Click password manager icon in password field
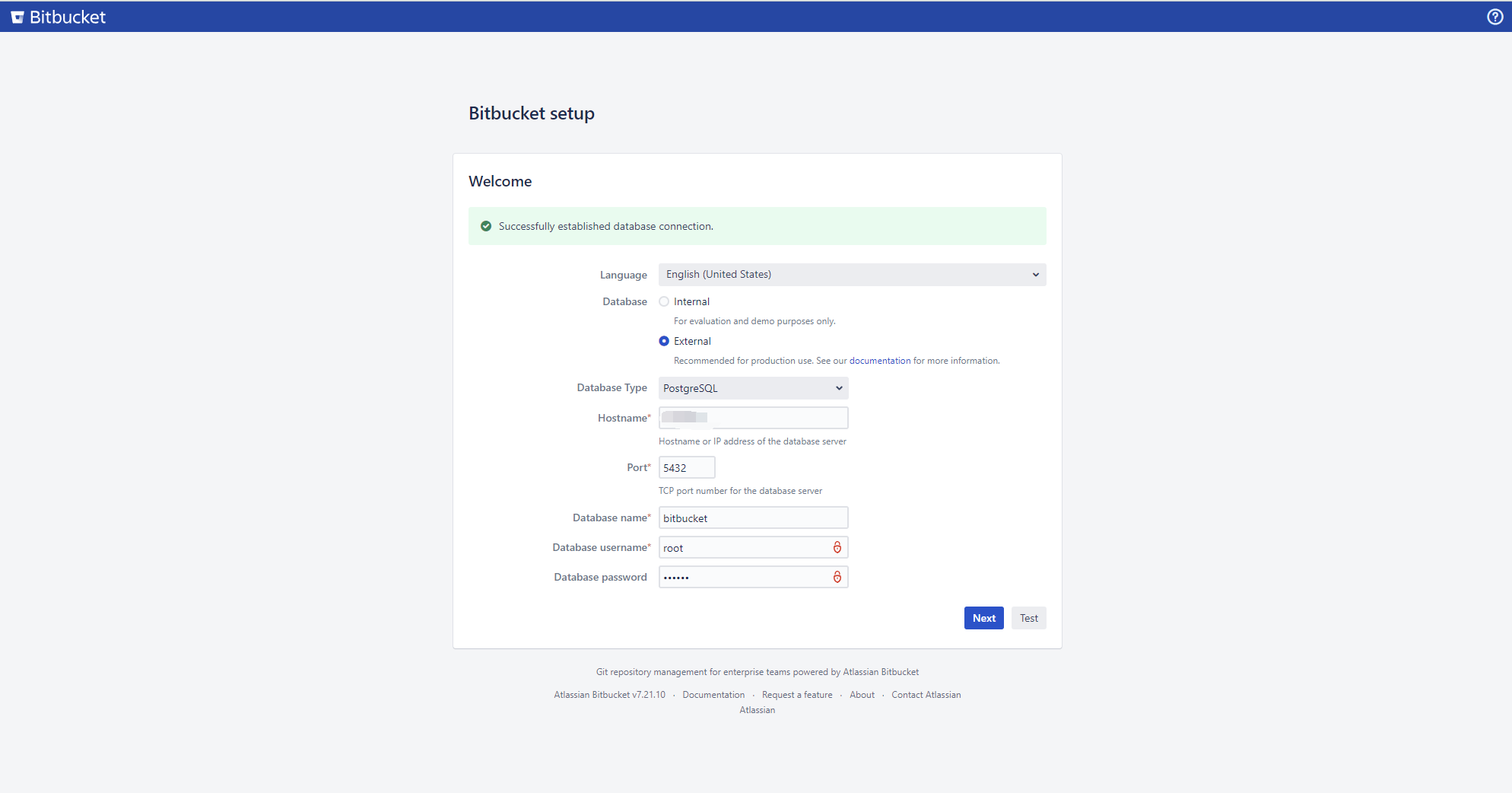1512x793 pixels. coord(837,577)
